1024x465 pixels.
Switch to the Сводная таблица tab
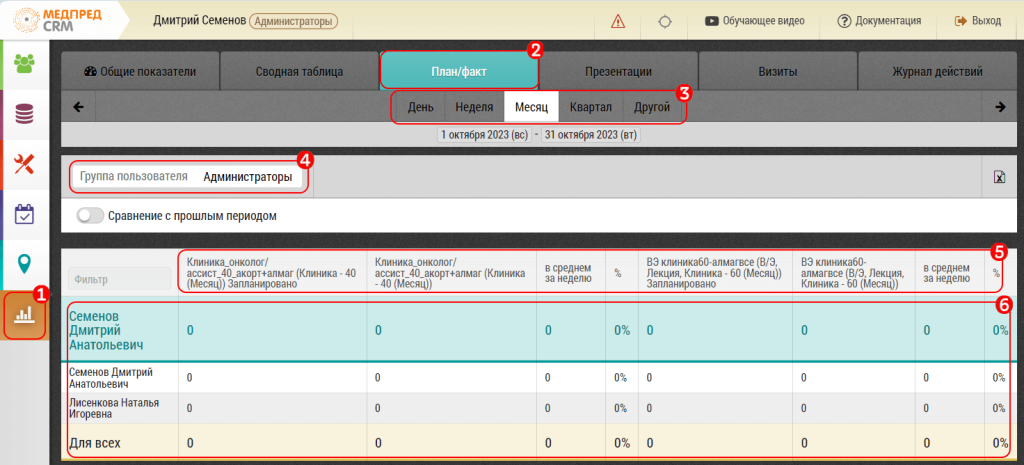[x=299, y=72]
